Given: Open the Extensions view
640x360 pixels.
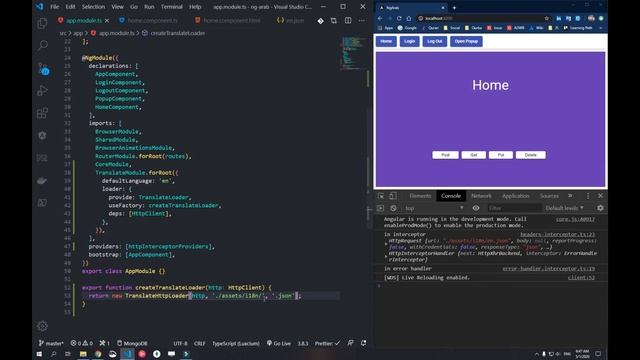Looking at the screenshot, I should point(42,113).
